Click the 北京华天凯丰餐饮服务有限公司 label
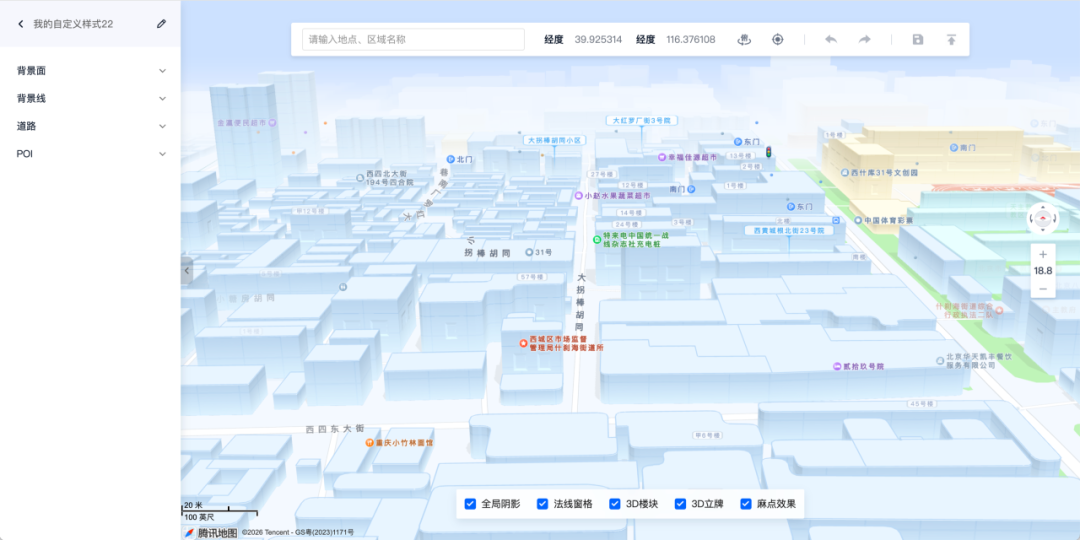Screen dimensions: 1080x540 979,361
